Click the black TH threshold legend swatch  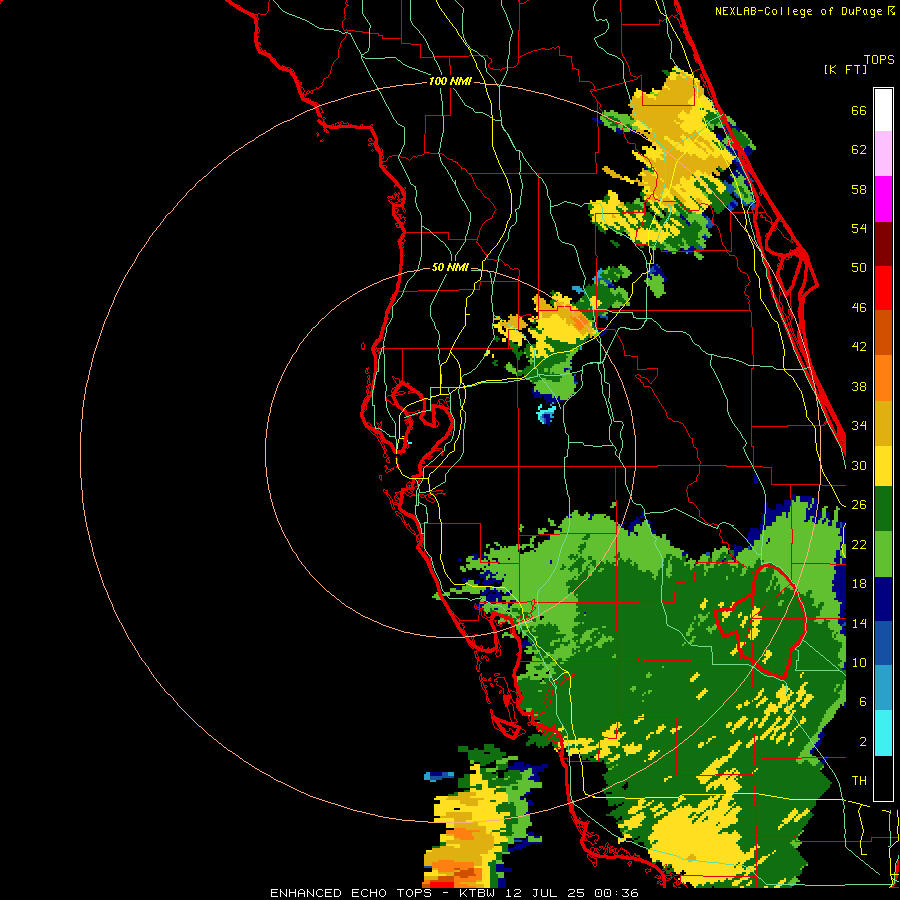(883, 778)
